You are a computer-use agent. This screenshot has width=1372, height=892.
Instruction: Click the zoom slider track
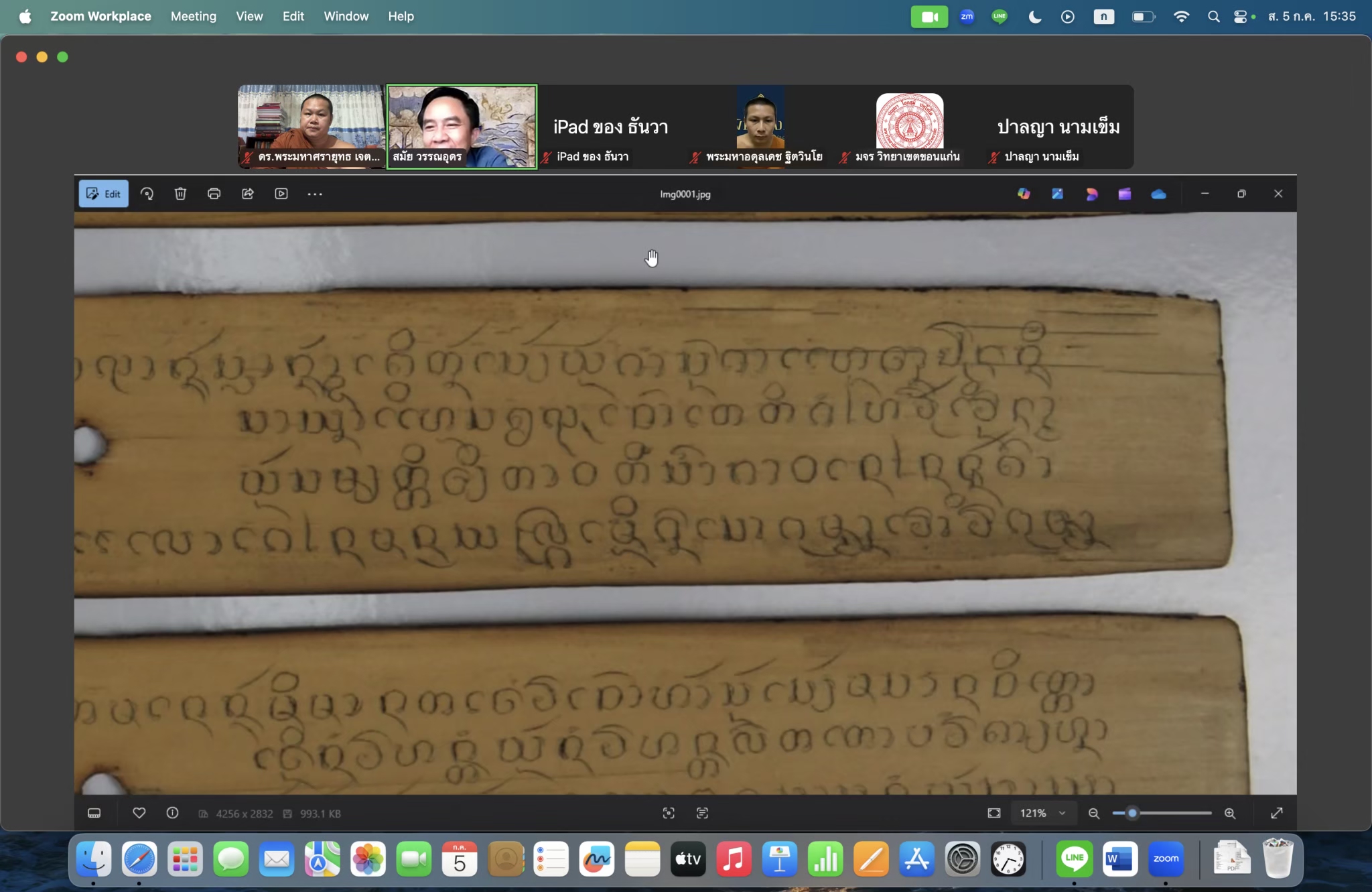tap(1172, 813)
